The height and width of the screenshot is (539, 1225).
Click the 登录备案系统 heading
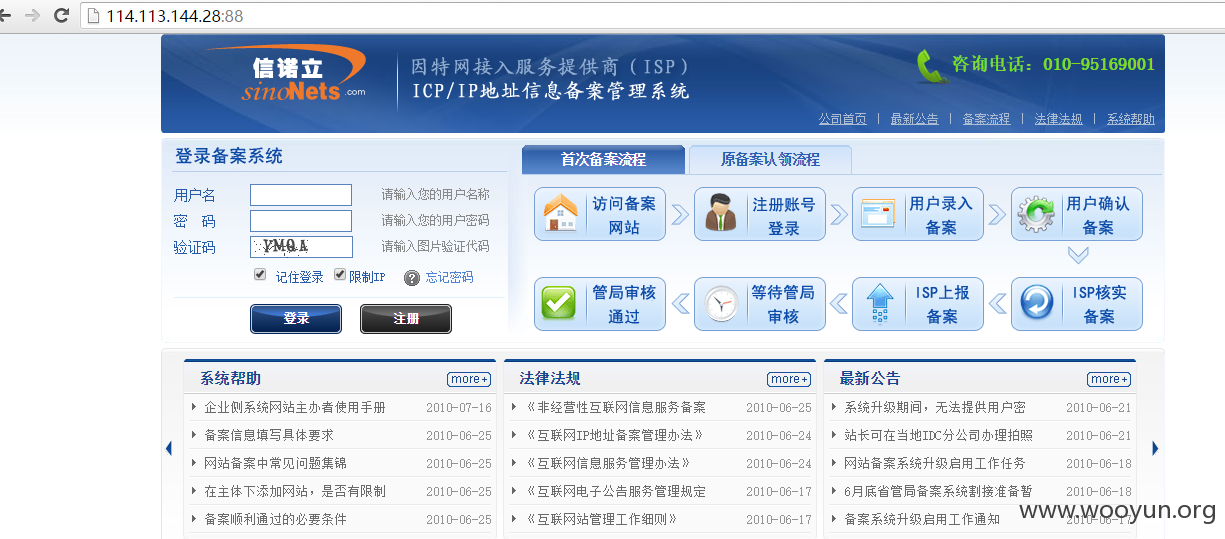pos(229,157)
